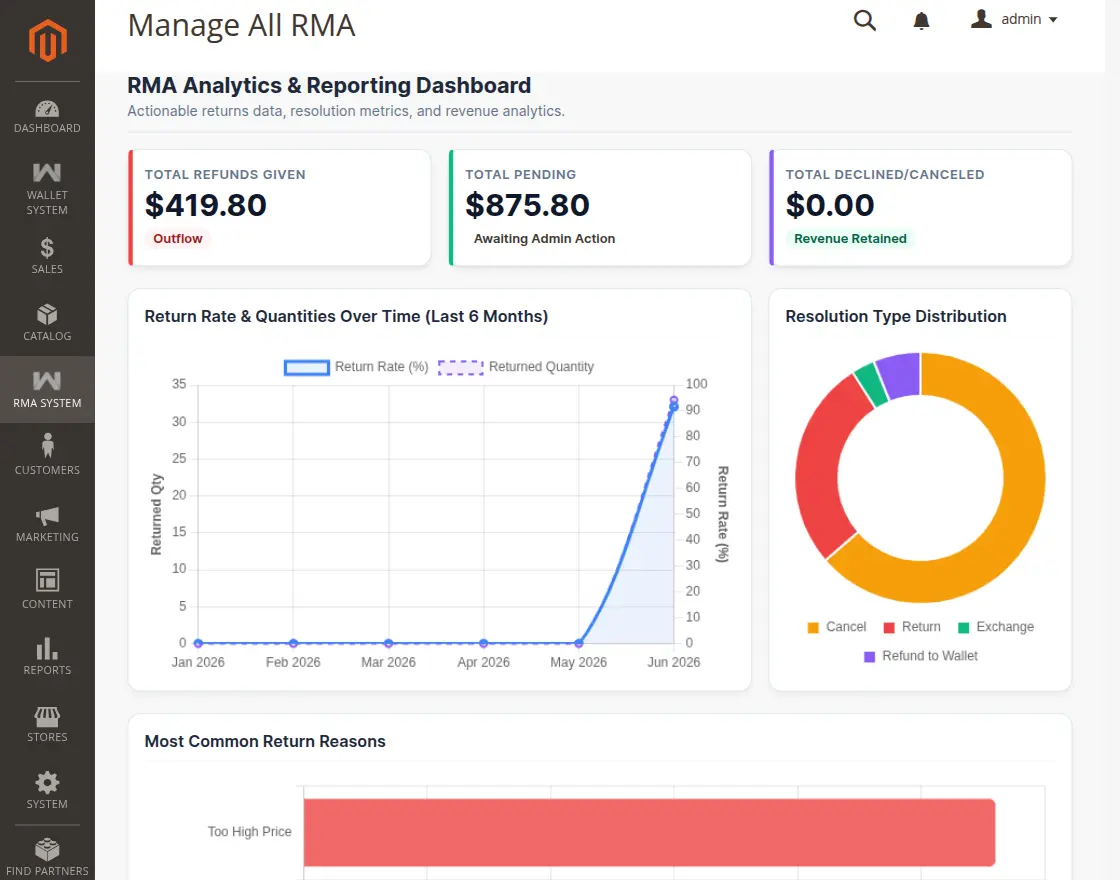
Task: Toggle the Returned Quantity legend series
Action: [516, 367]
